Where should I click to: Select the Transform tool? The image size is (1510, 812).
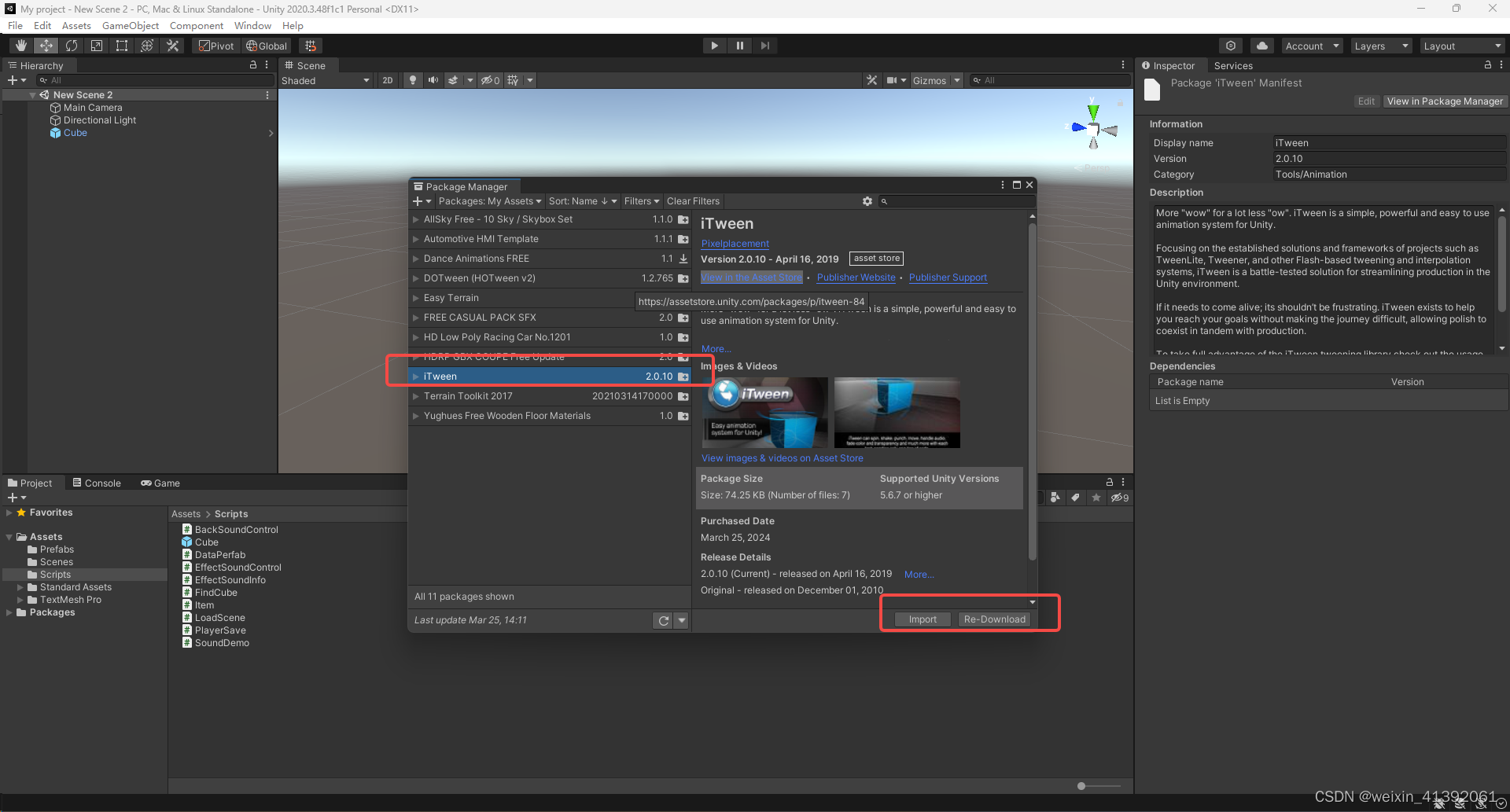click(x=147, y=46)
